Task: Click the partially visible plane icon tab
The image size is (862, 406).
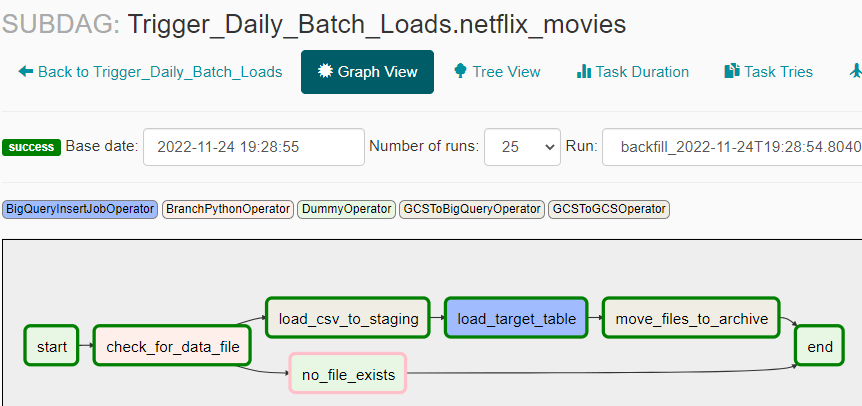Action: (855, 72)
